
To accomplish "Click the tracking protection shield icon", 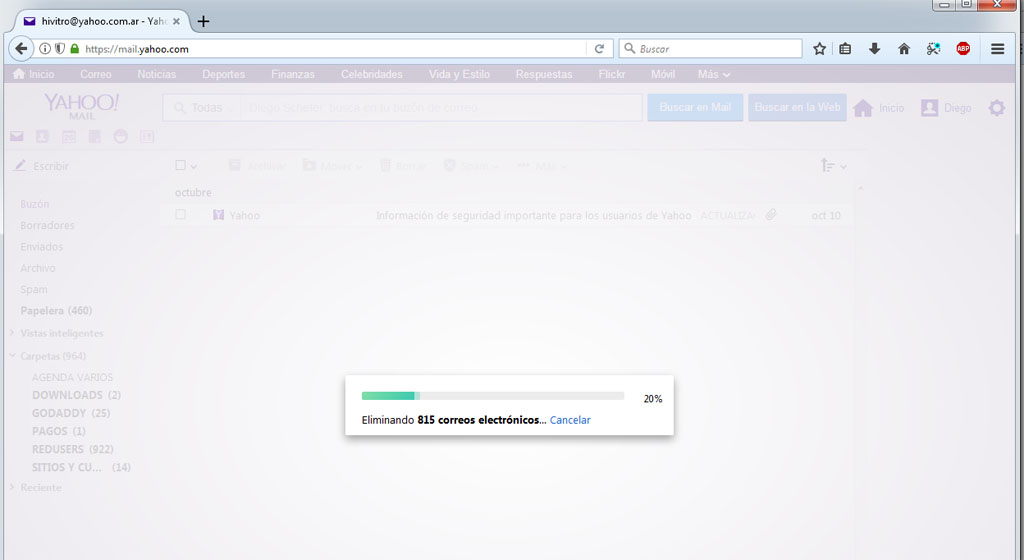I will tap(59, 48).
